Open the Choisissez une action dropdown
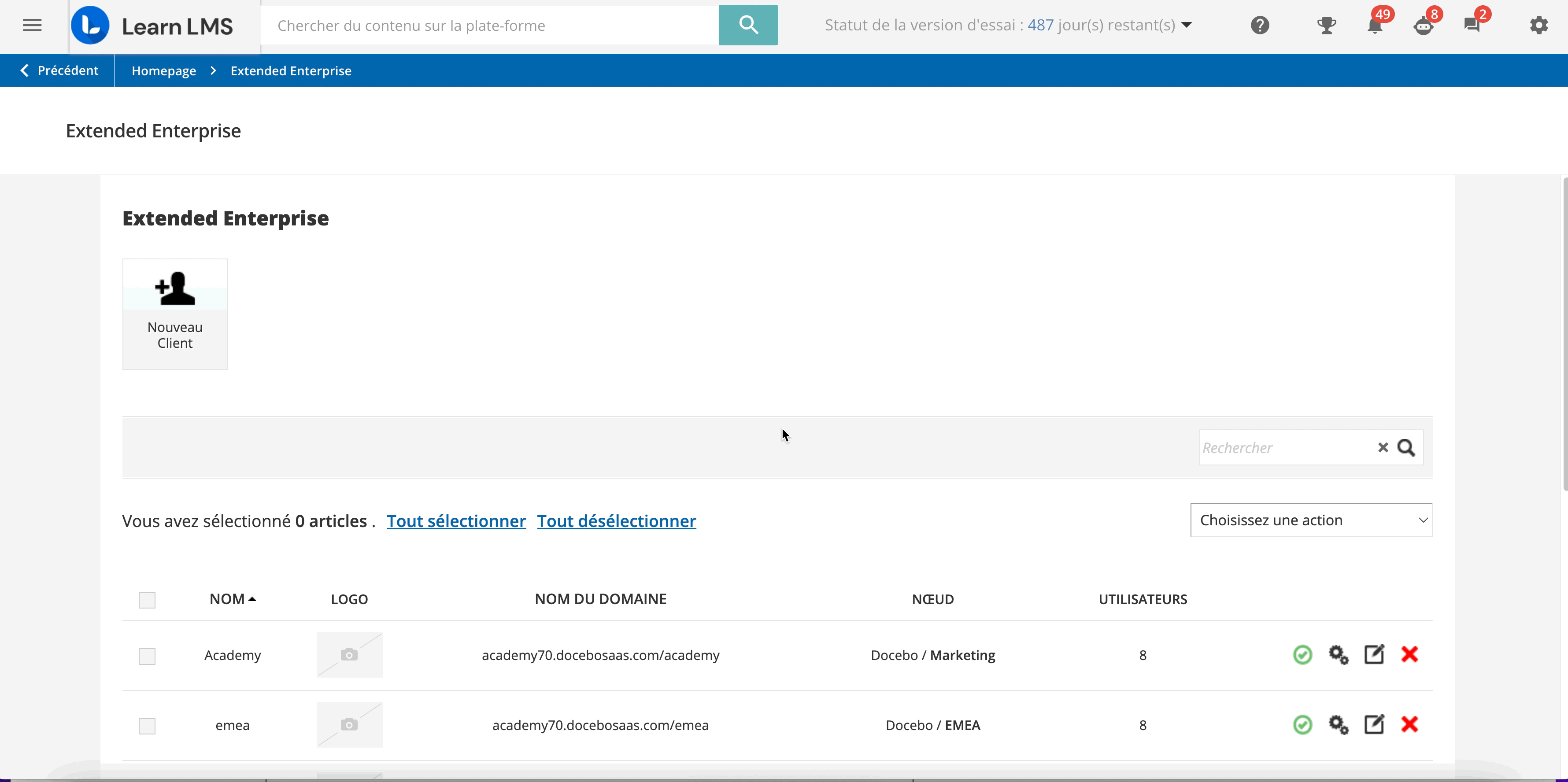Screen dimensions: 1568x782 pyautogui.click(x=1311, y=520)
